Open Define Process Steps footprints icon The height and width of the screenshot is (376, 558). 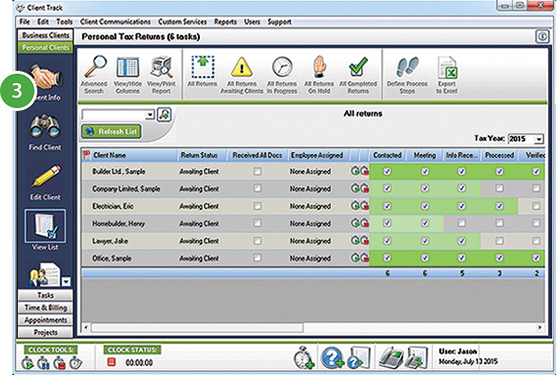(407, 67)
